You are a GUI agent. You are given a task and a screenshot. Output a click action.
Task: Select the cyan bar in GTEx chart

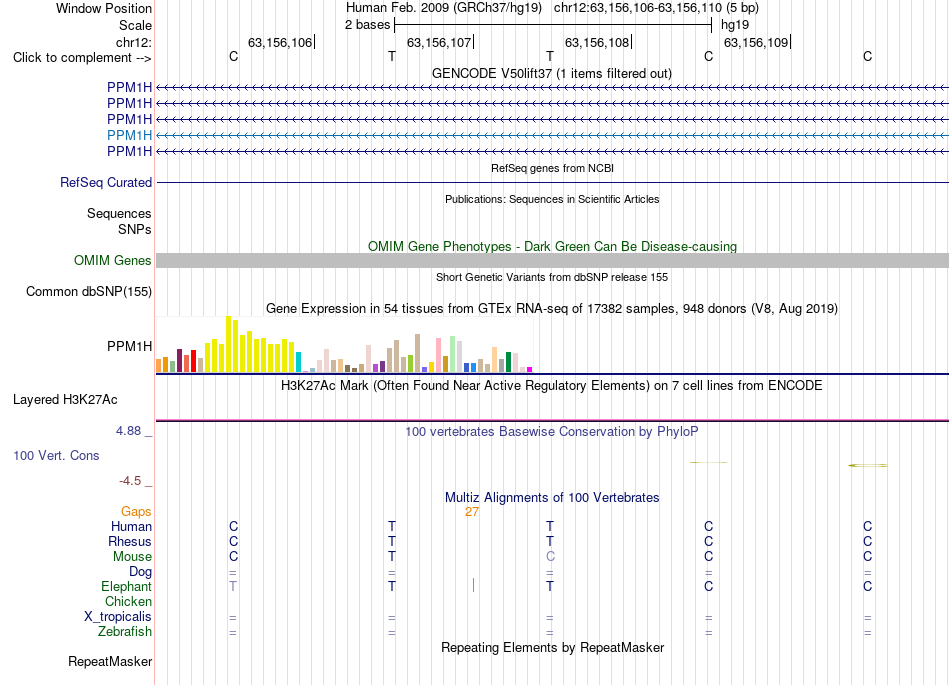(298, 362)
